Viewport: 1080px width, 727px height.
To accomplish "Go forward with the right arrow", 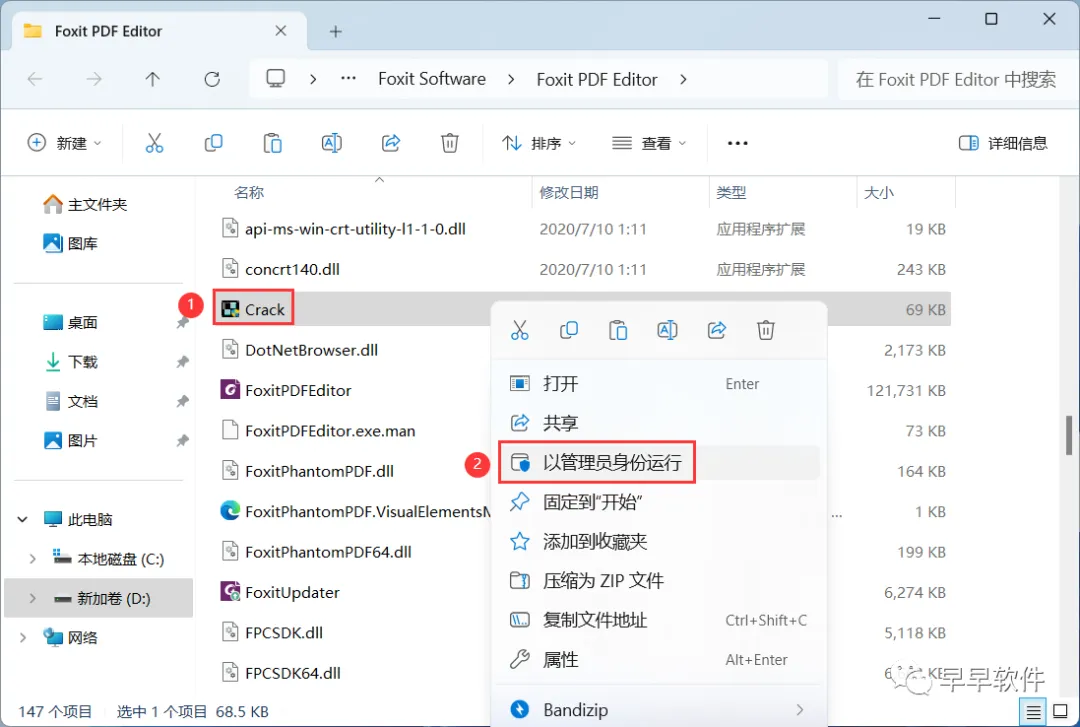I will click(94, 79).
